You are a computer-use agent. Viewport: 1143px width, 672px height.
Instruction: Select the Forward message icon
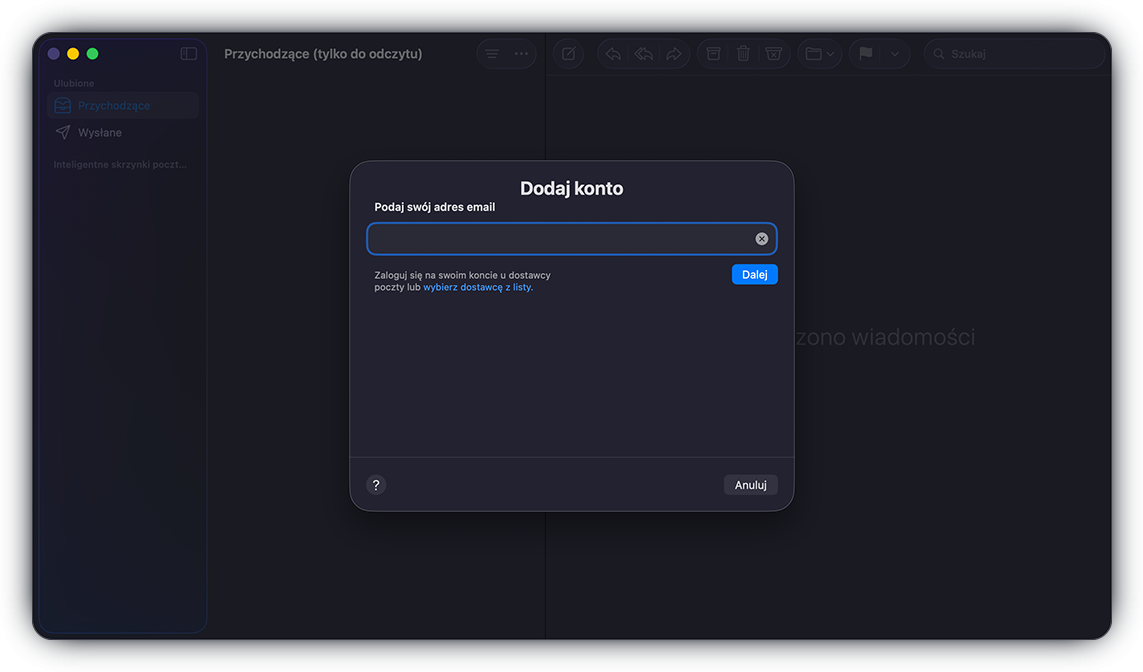click(674, 53)
